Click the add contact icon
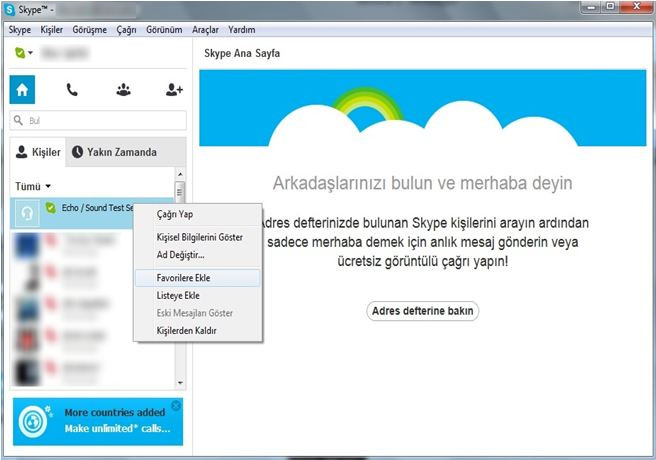This screenshot has height=460, width=656. point(174,89)
